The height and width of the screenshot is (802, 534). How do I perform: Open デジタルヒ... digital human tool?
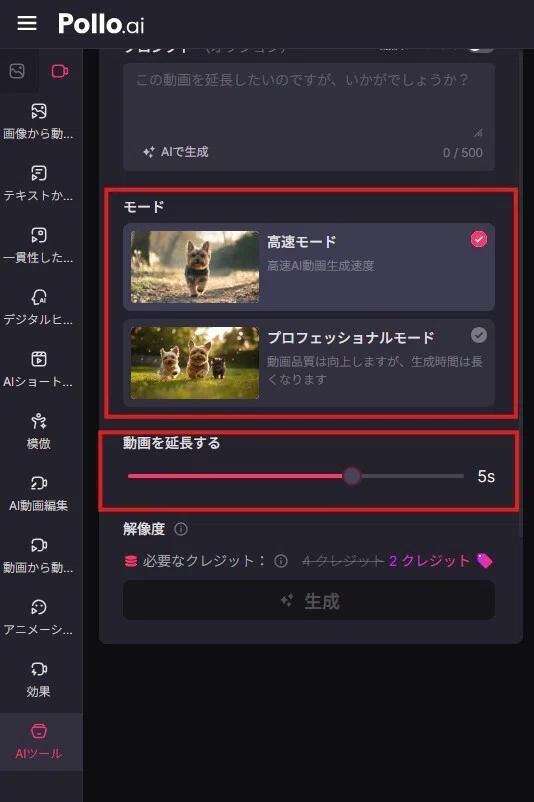coord(38,307)
